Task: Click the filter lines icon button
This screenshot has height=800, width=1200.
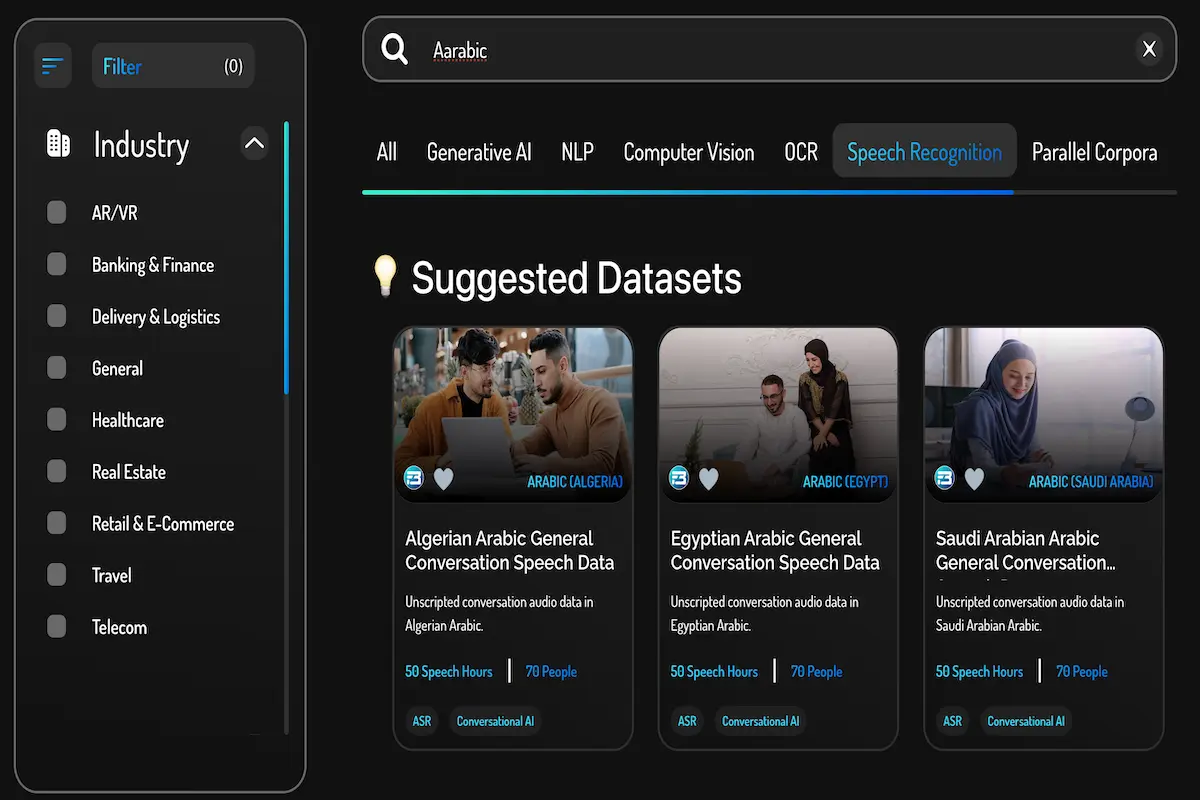Action: click(53, 66)
